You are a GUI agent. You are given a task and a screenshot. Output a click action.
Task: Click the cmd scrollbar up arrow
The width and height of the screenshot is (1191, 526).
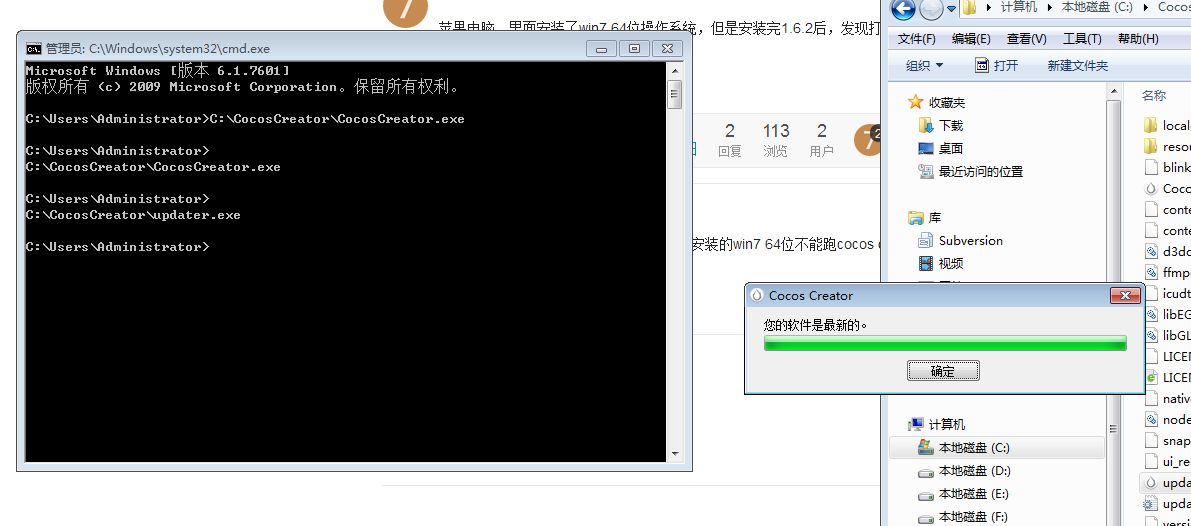click(x=674, y=71)
